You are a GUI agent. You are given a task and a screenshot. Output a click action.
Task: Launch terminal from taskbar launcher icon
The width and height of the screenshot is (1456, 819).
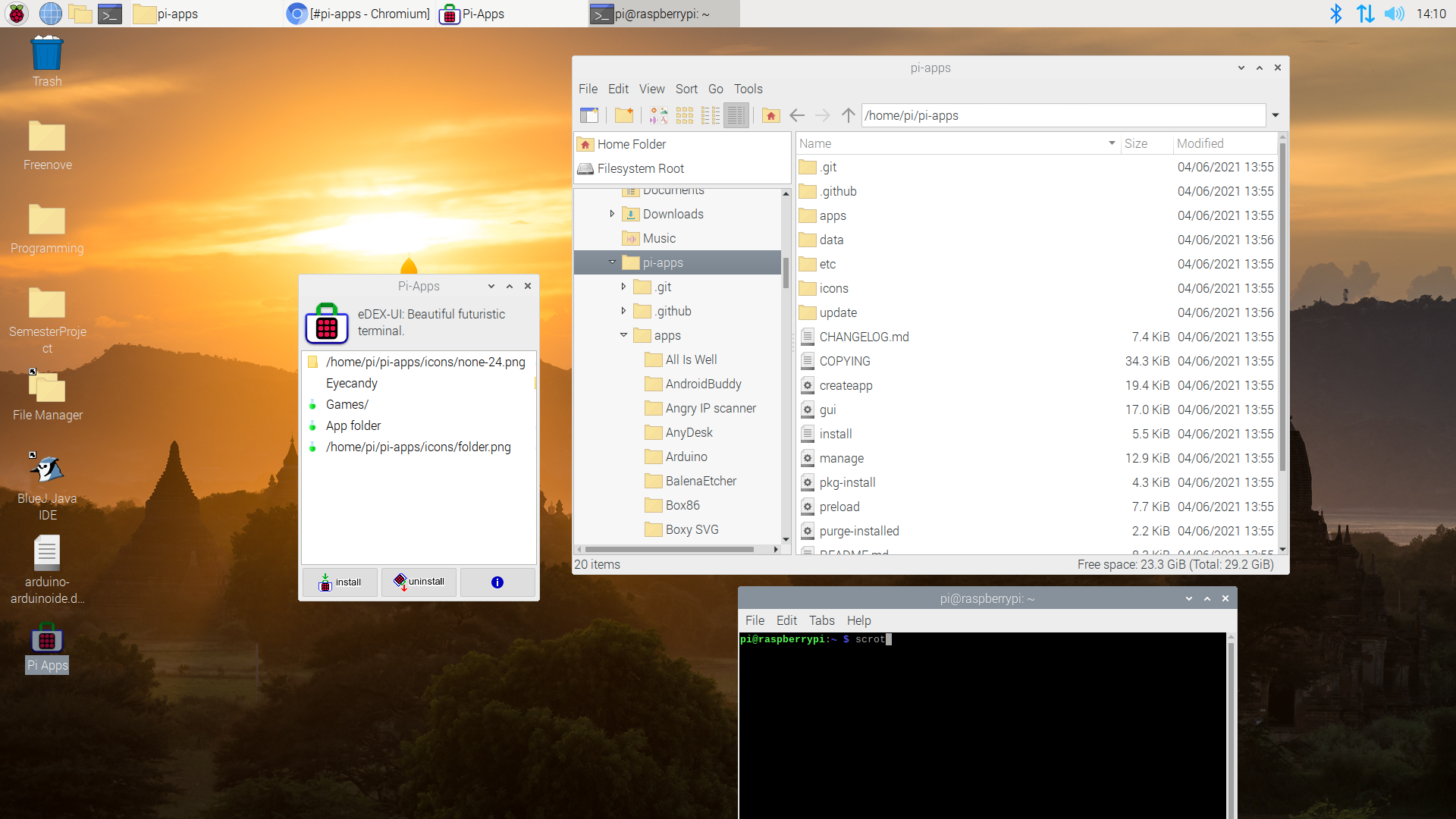pyautogui.click(x=110, y=14)
